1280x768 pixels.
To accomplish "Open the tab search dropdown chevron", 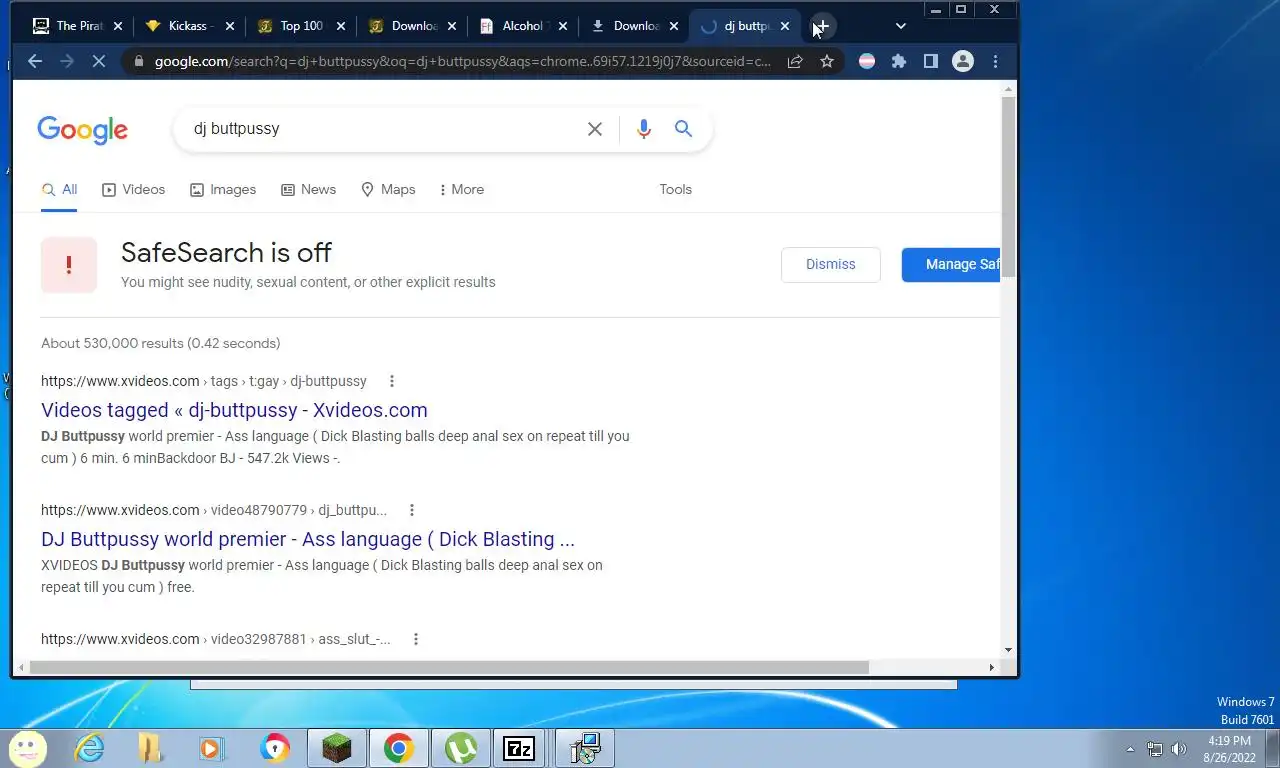I will (x=901, y=26).
